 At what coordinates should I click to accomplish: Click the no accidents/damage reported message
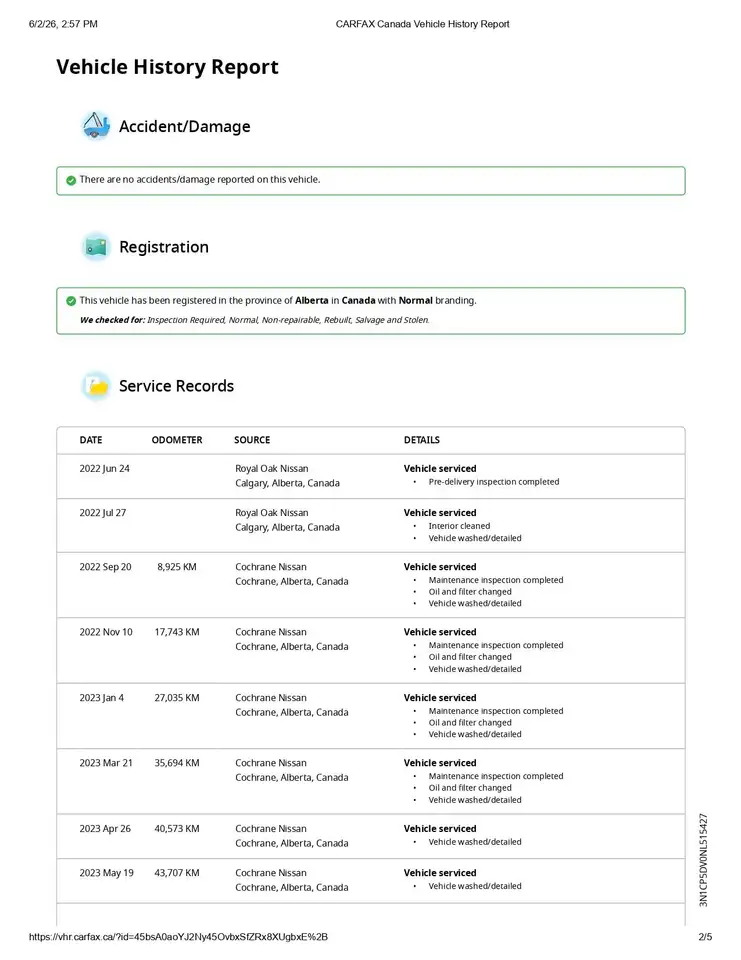pos(200,179)
